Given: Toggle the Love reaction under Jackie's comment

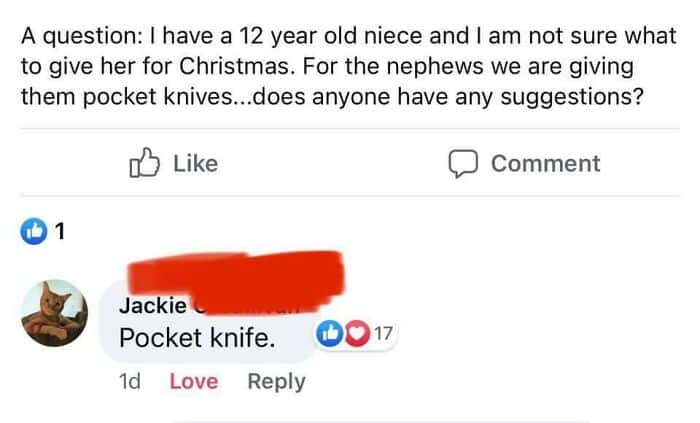Looking at the screenshot, I should (194, 382).
